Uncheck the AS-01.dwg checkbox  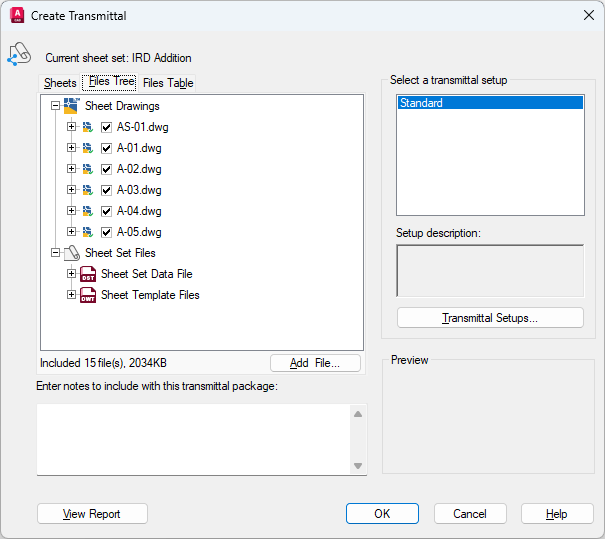[x=106, y=127]
